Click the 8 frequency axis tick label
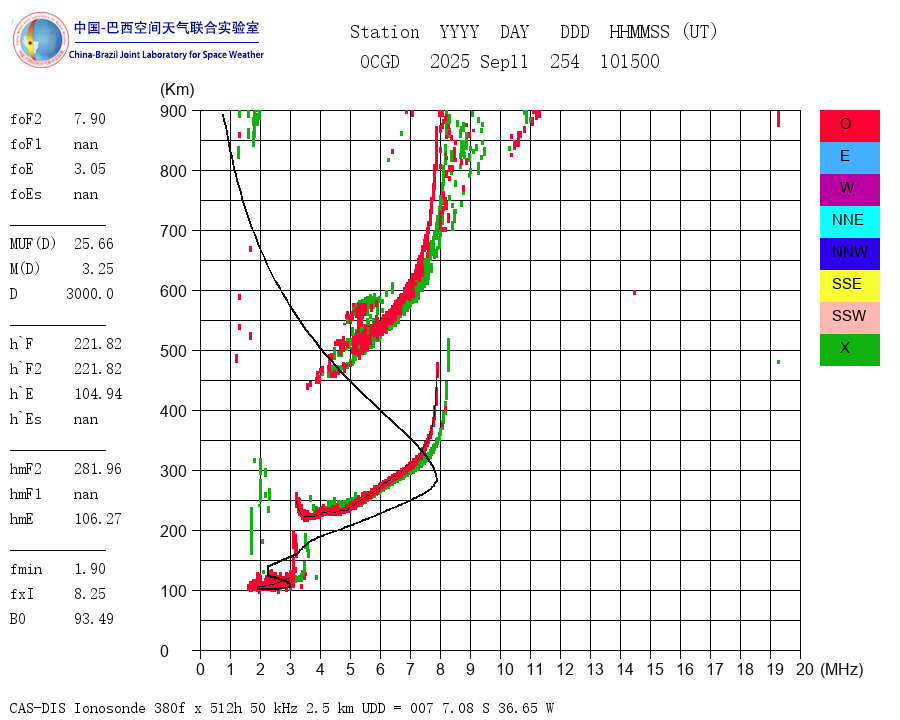 click(440, 669)
